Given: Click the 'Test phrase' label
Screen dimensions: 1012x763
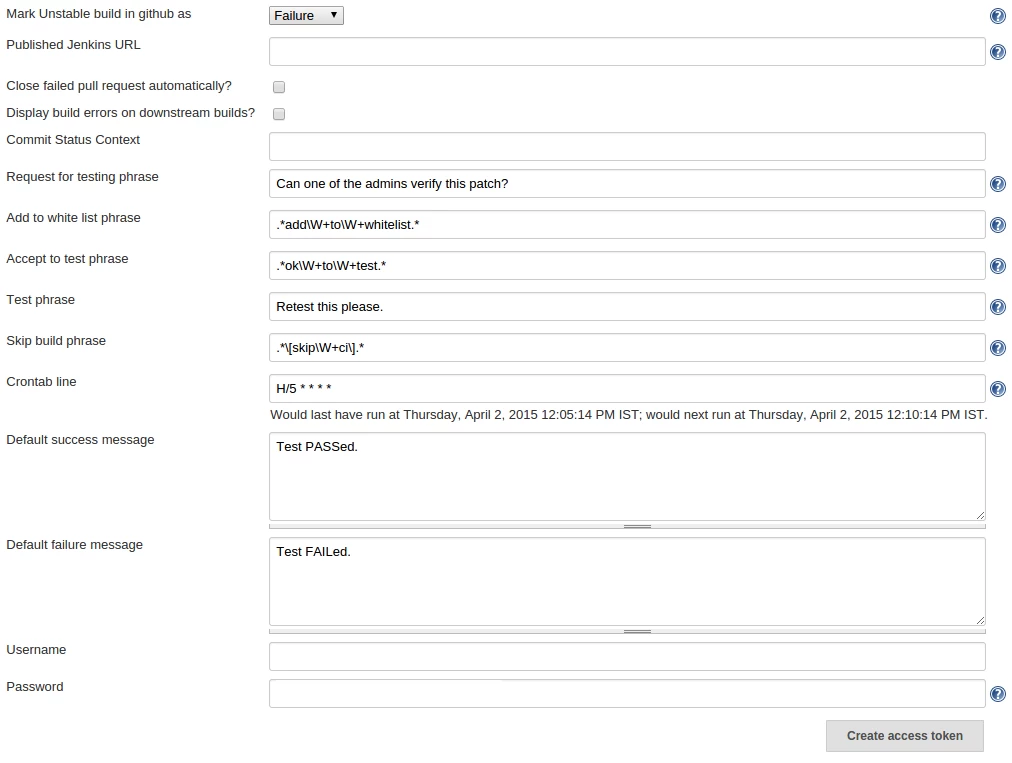Looking at the screenshot, I should [x=40, y=300].
